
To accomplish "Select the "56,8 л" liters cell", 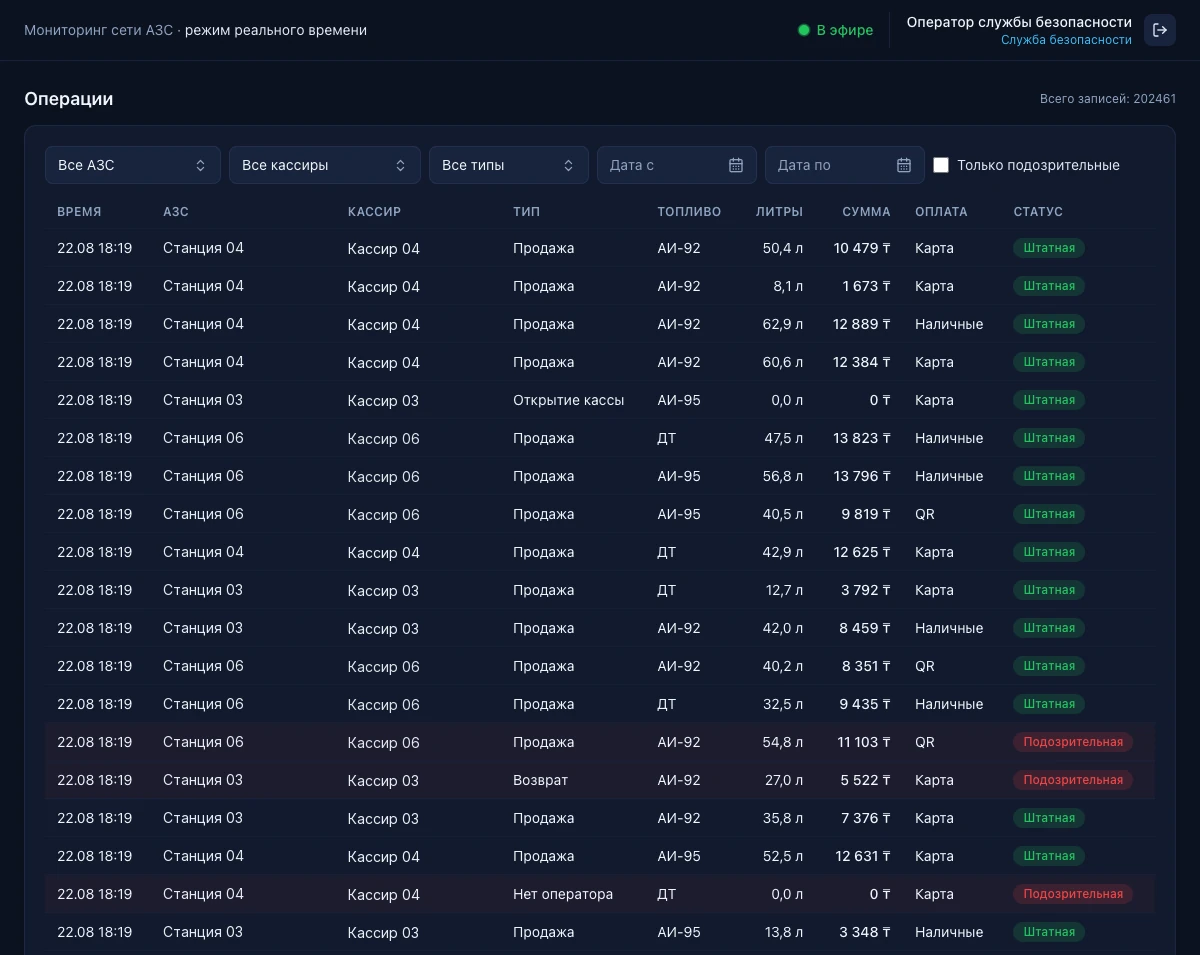I will coord(783,476).
